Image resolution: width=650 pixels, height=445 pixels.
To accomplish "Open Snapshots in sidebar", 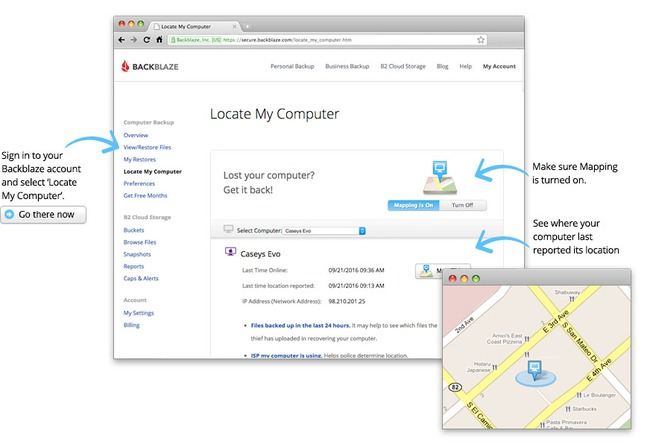I will [137, 254].
